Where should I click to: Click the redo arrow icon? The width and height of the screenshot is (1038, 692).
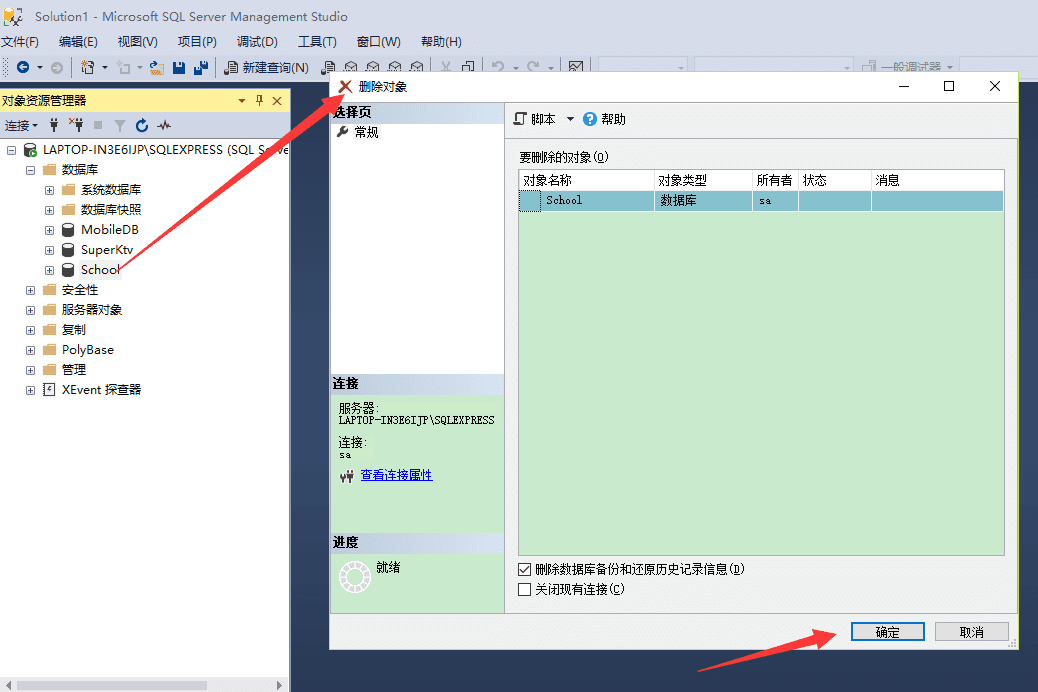(533, 67)
